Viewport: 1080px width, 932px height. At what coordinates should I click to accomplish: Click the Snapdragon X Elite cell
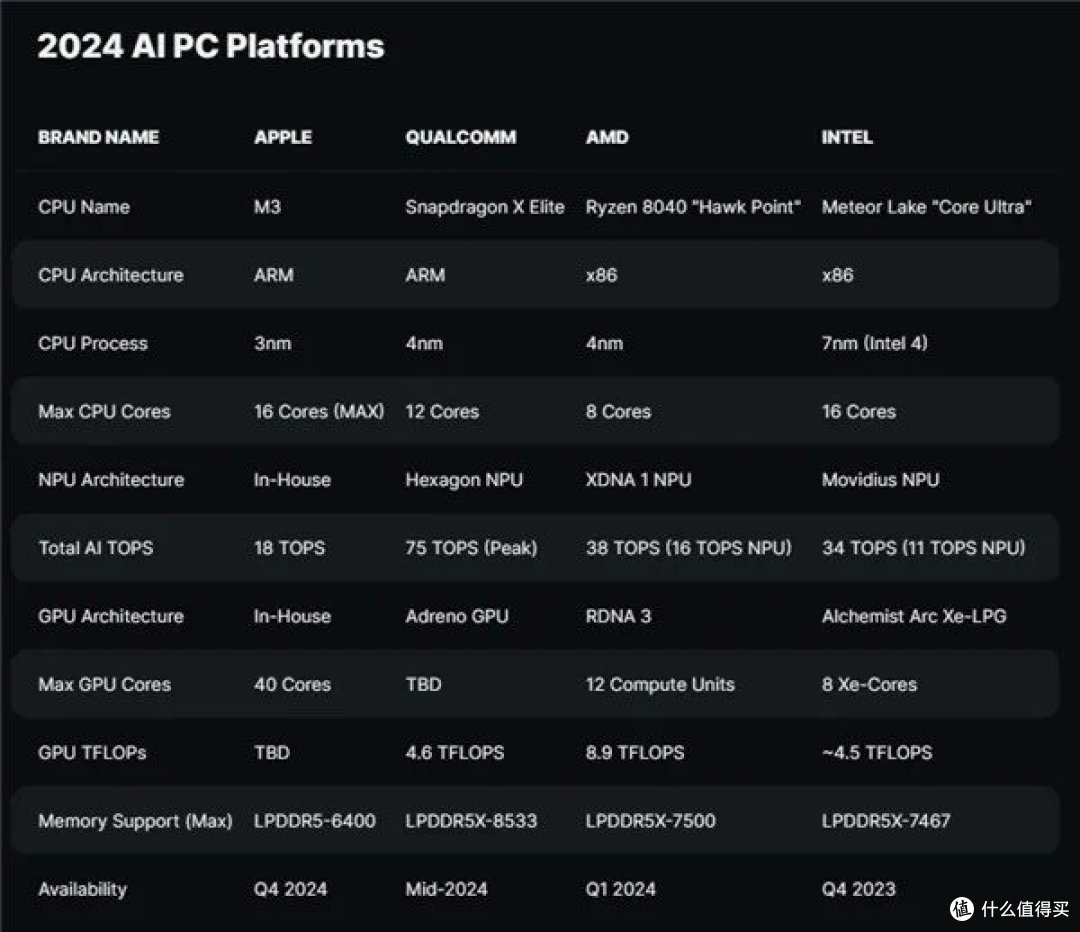484,207
